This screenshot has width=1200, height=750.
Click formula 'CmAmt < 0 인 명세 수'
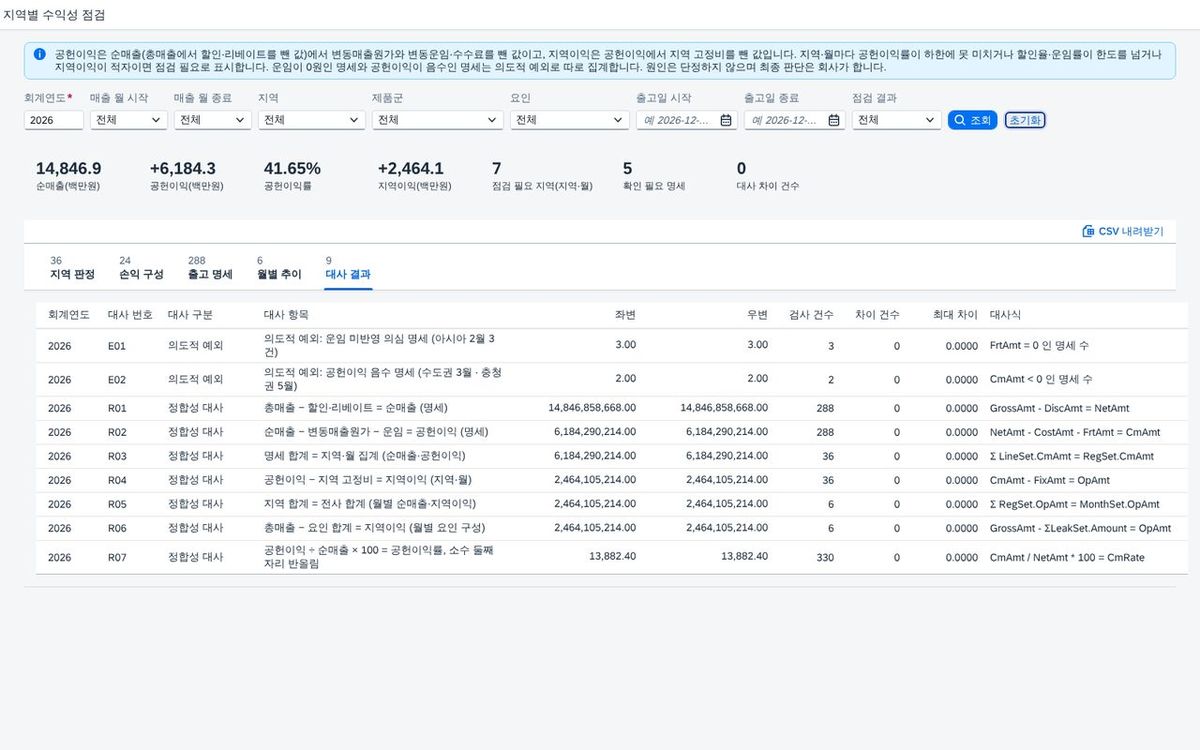tap(1041, 380)
